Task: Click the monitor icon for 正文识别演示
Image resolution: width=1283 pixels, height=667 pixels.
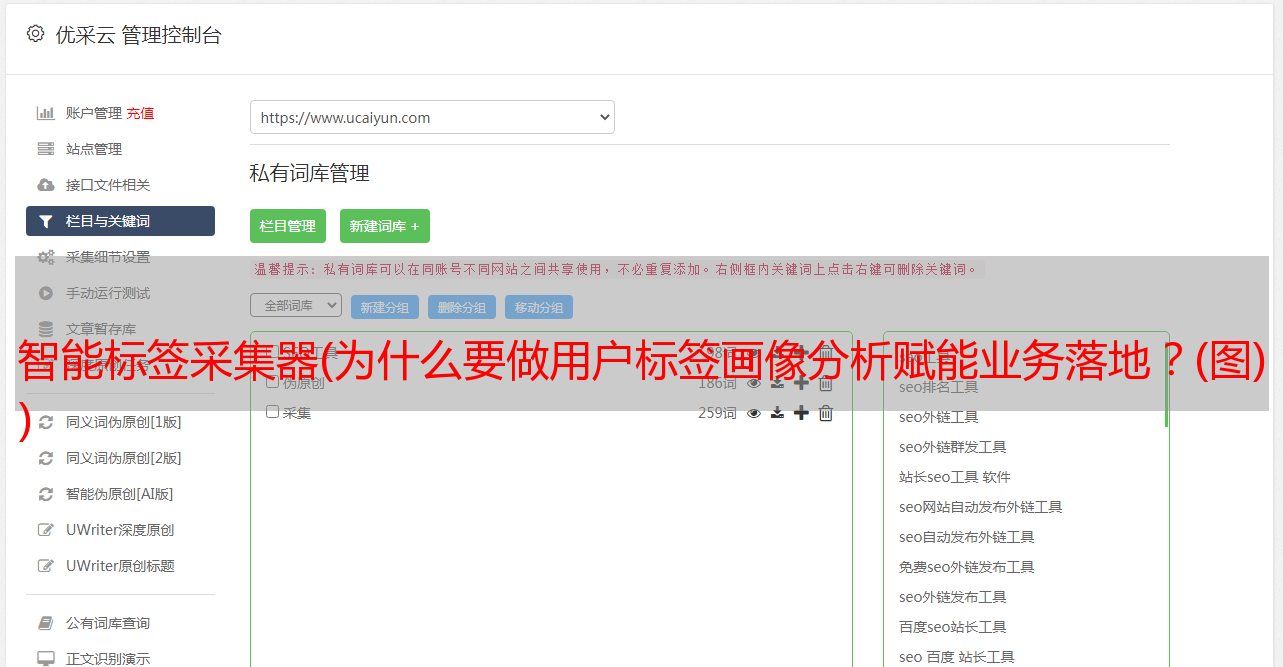Action: (x=46, y=659)
